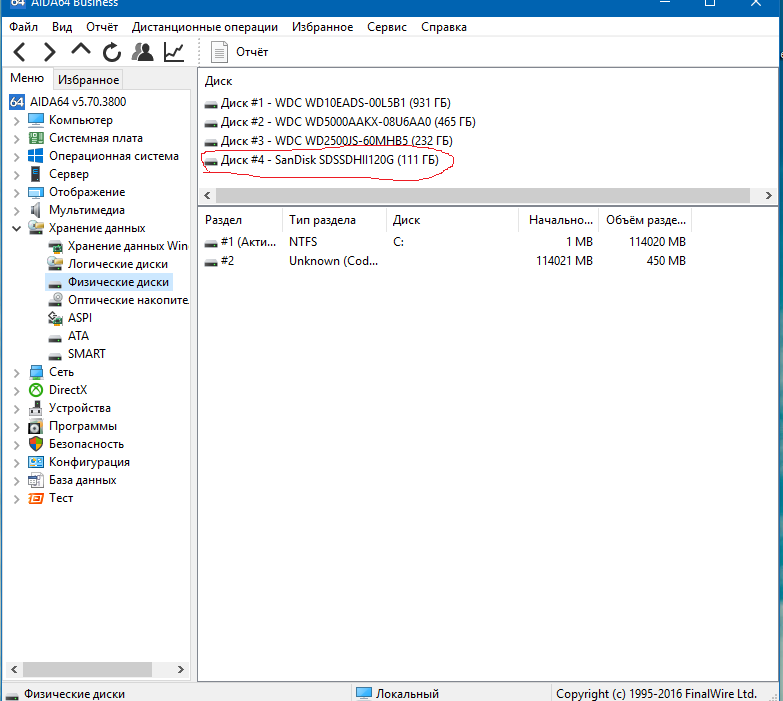
Task: Expand the Сеть tree node
Action: coord(16,373)
